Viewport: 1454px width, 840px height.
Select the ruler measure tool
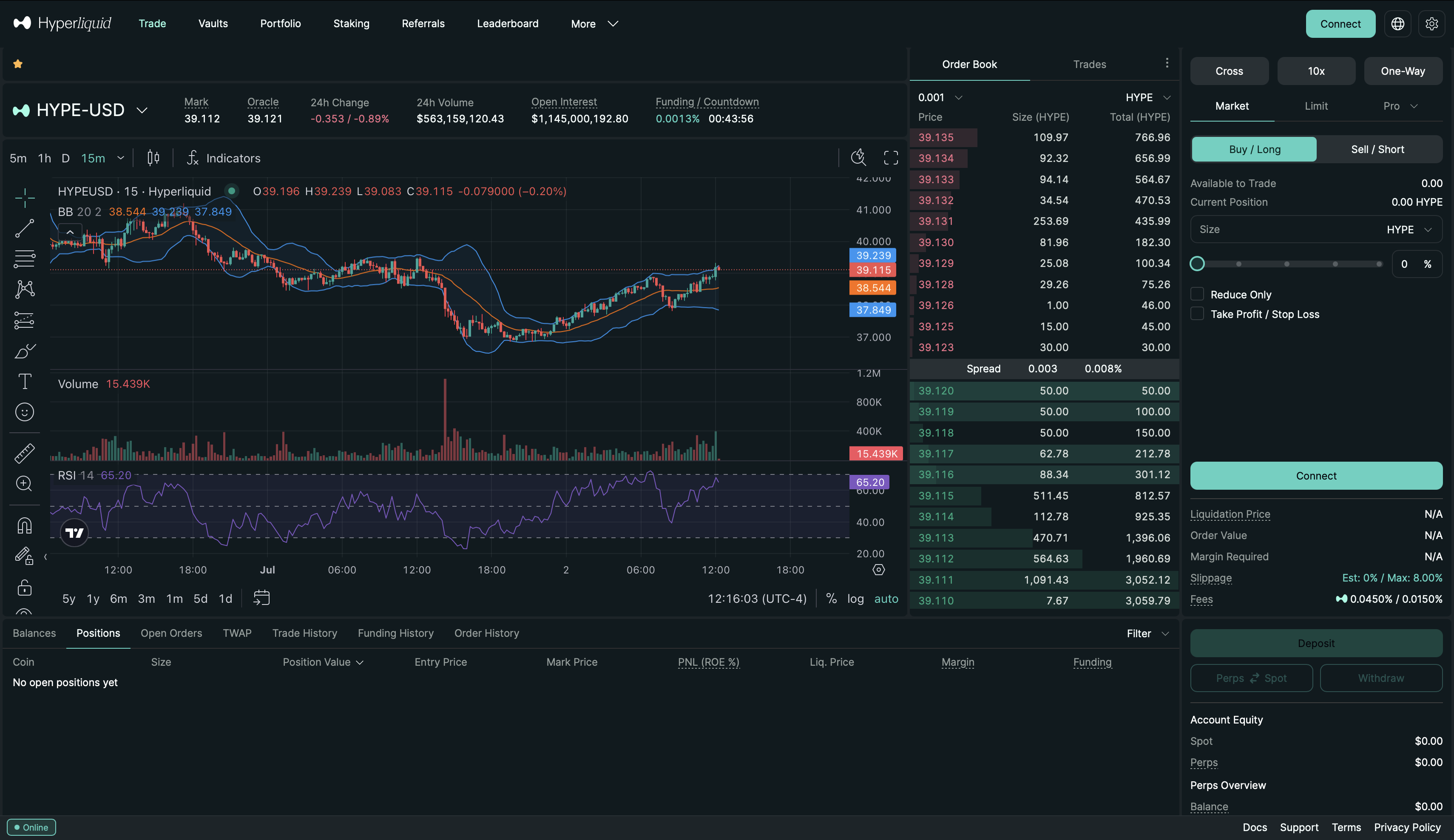click(x=24, y=454)
